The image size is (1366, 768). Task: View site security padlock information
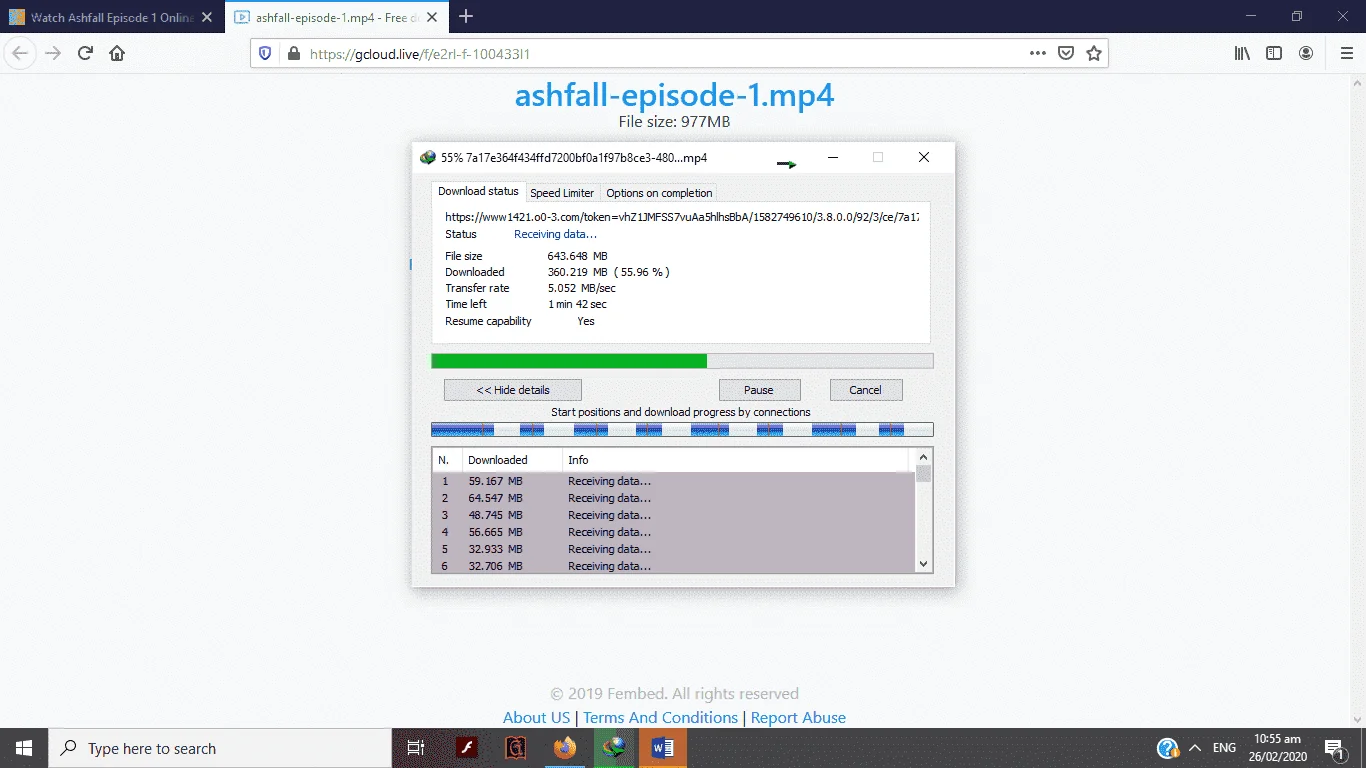pyautogui.click(x=292, y=54)
